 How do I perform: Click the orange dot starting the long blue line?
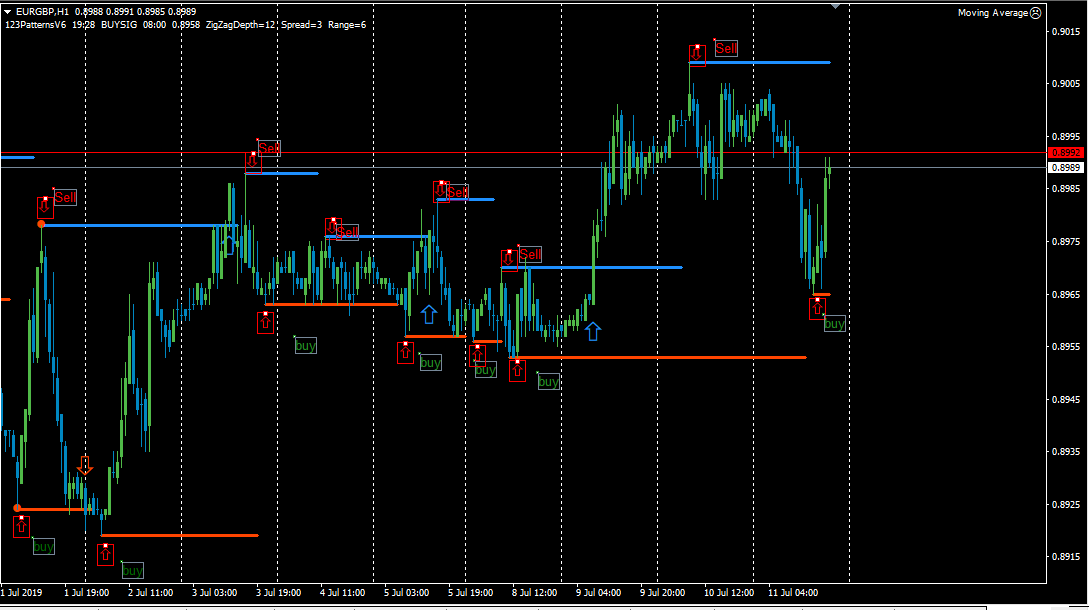click(41, 224)
